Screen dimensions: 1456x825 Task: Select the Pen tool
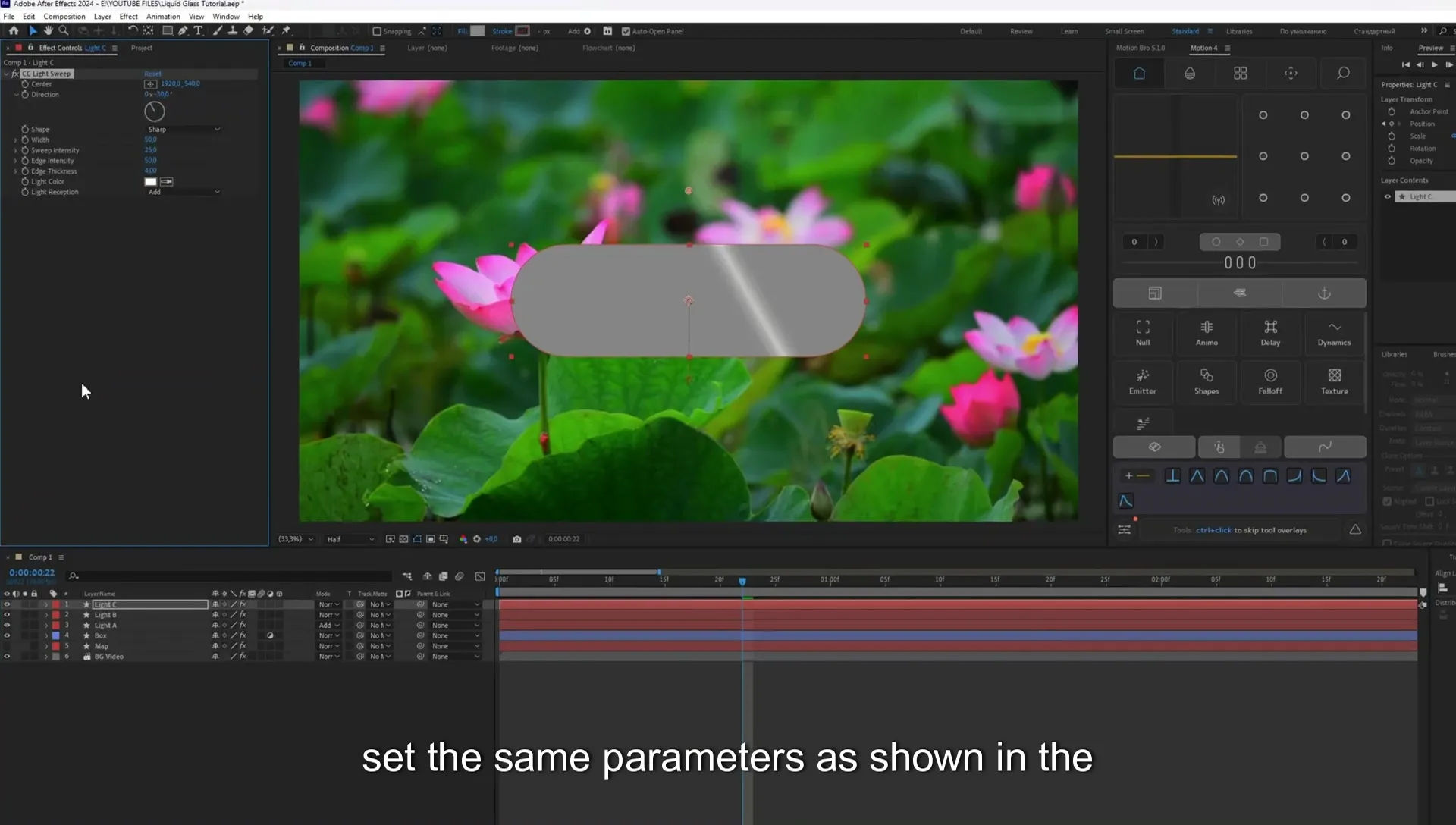coord(183,31)
